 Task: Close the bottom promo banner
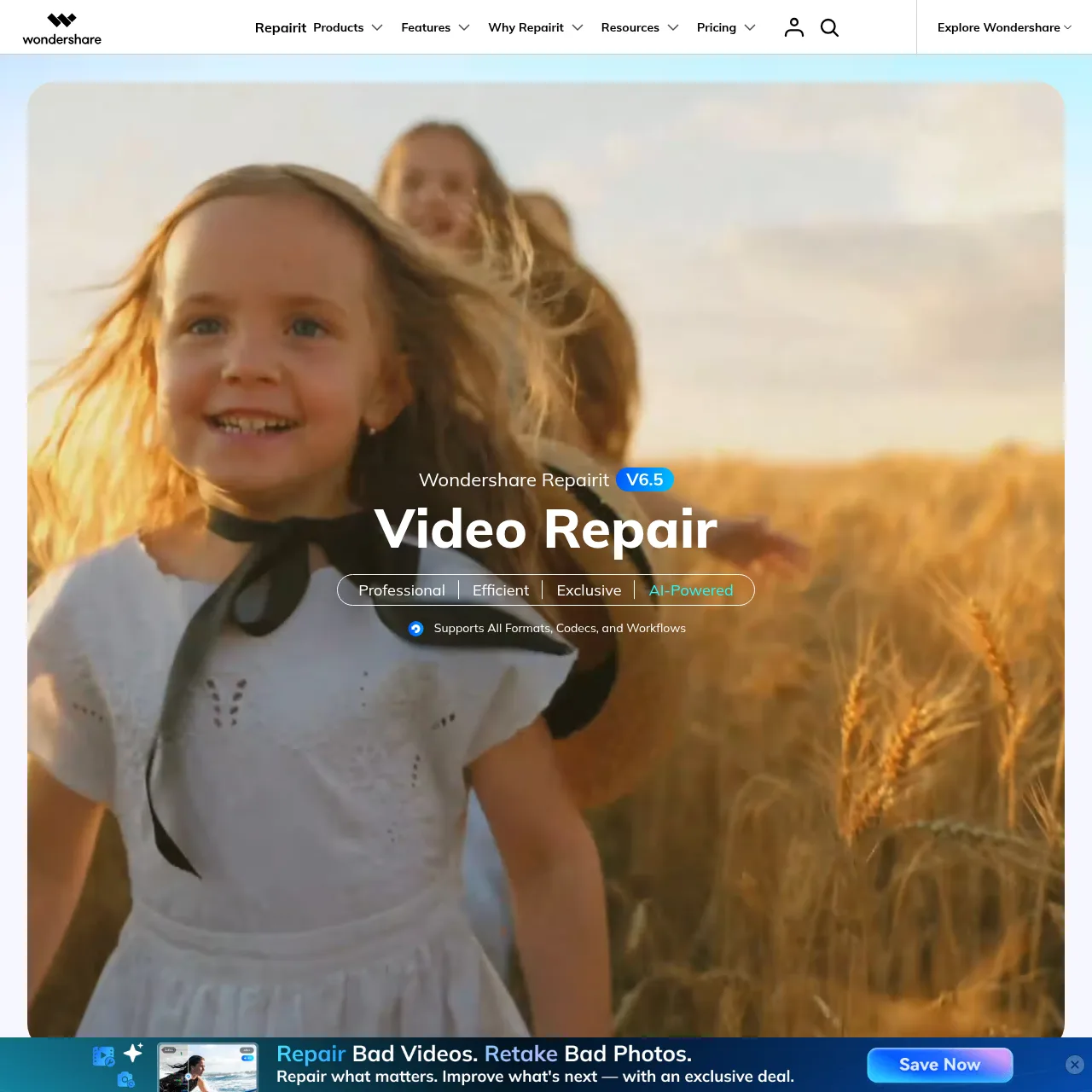pyautogui.click(x=1075, y=1065)
